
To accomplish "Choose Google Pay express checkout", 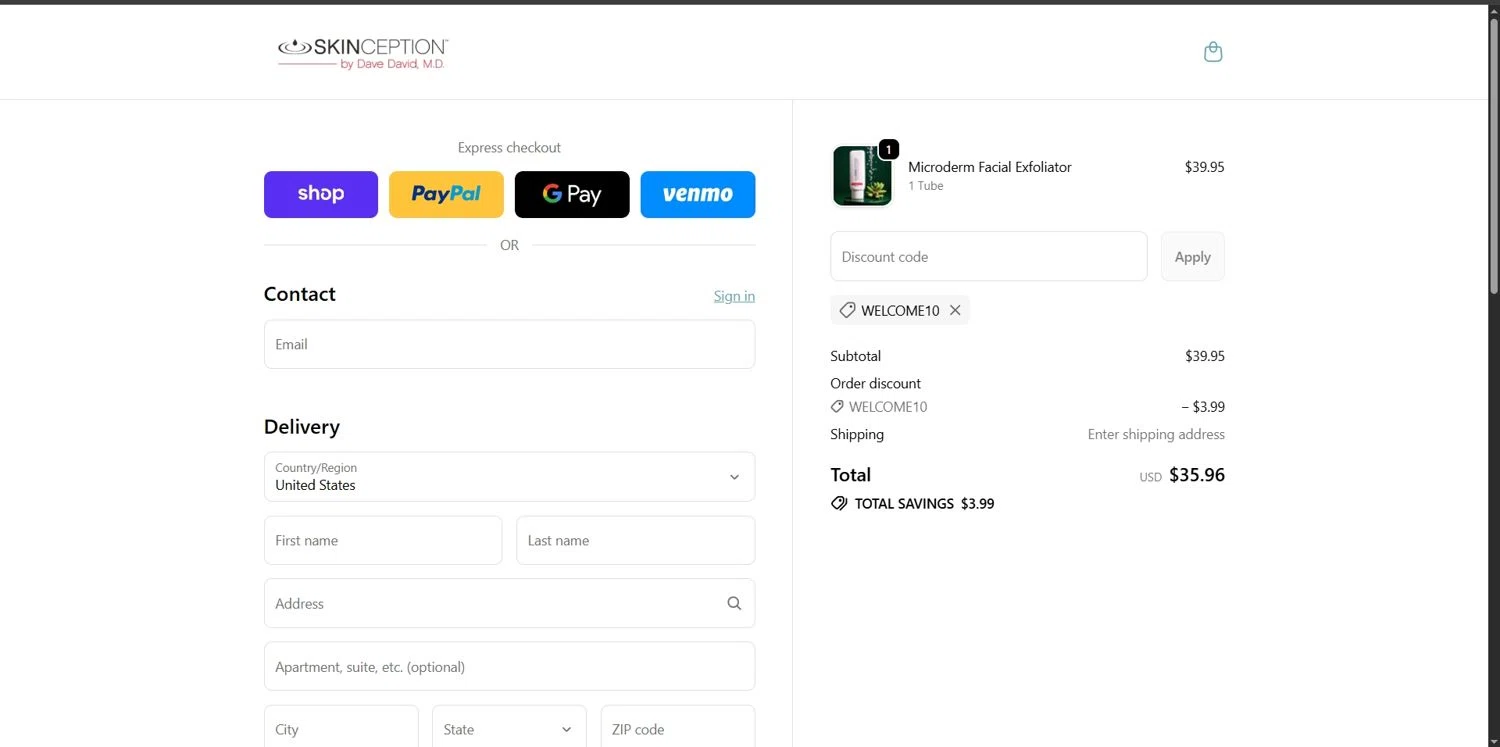I will (572, 194).
